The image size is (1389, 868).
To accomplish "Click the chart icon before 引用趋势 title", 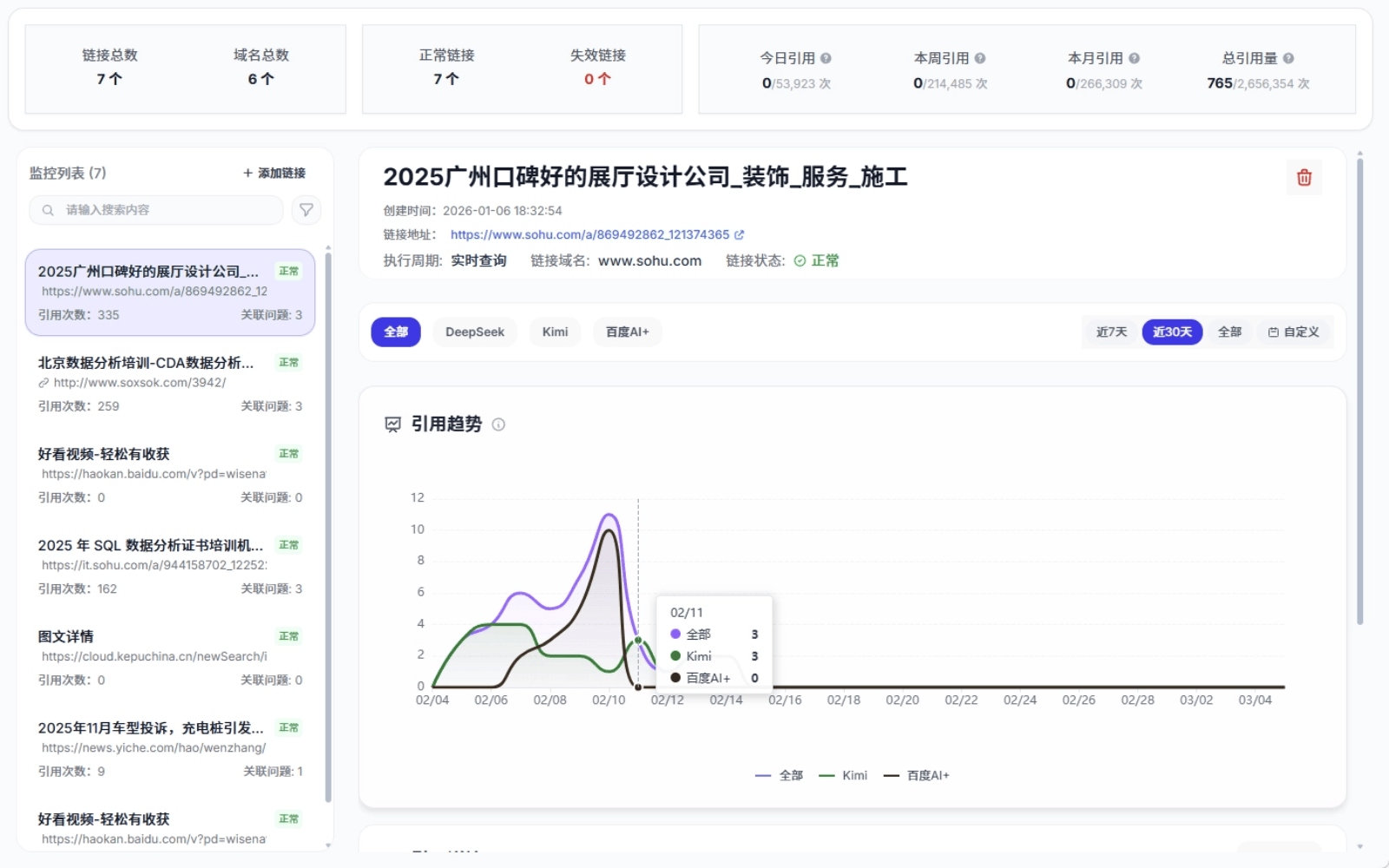I will (x=392, y=424).
